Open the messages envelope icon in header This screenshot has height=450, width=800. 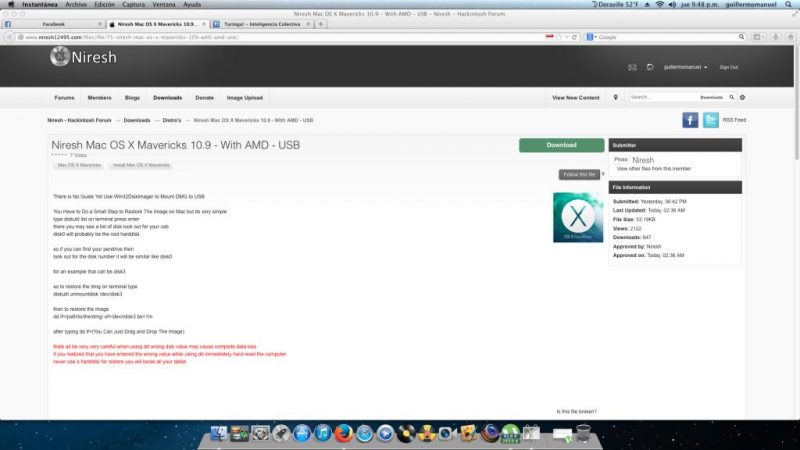632,67
